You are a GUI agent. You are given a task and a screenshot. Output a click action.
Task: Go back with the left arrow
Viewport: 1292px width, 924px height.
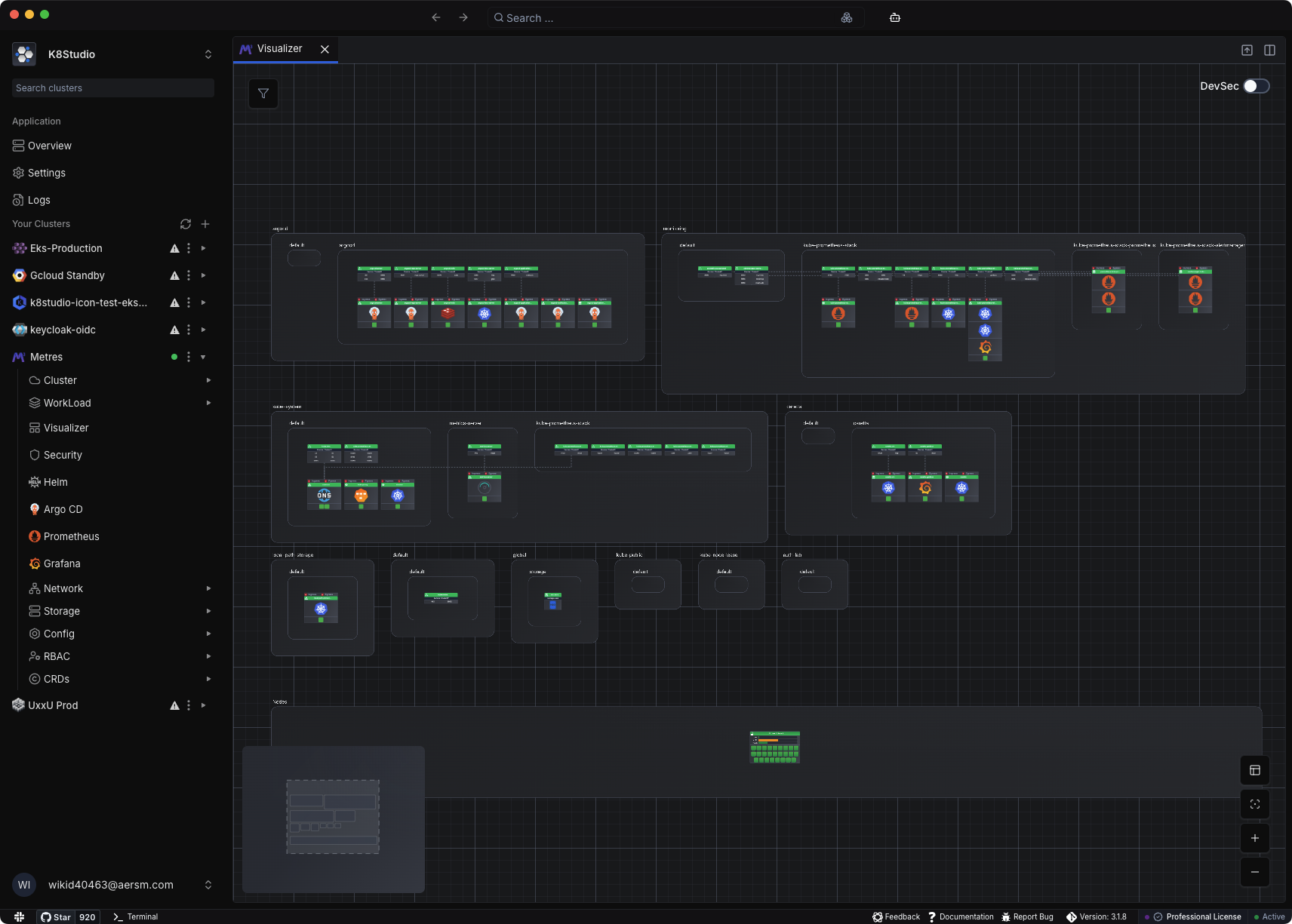tap(435, 17)
